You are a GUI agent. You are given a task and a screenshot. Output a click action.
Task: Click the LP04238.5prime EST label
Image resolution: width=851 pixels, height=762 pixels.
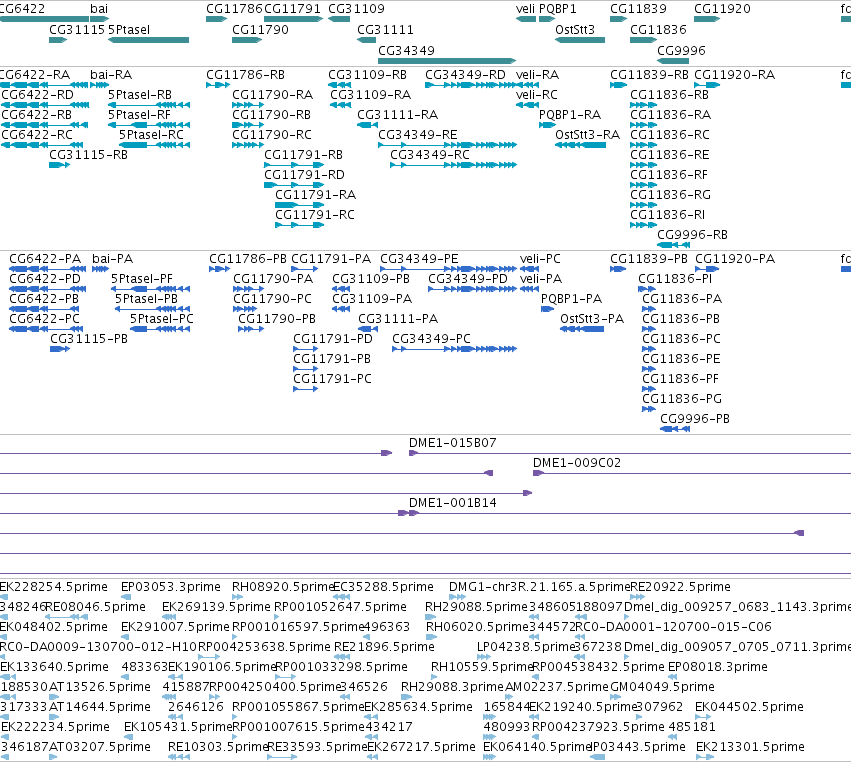[525, 646]
